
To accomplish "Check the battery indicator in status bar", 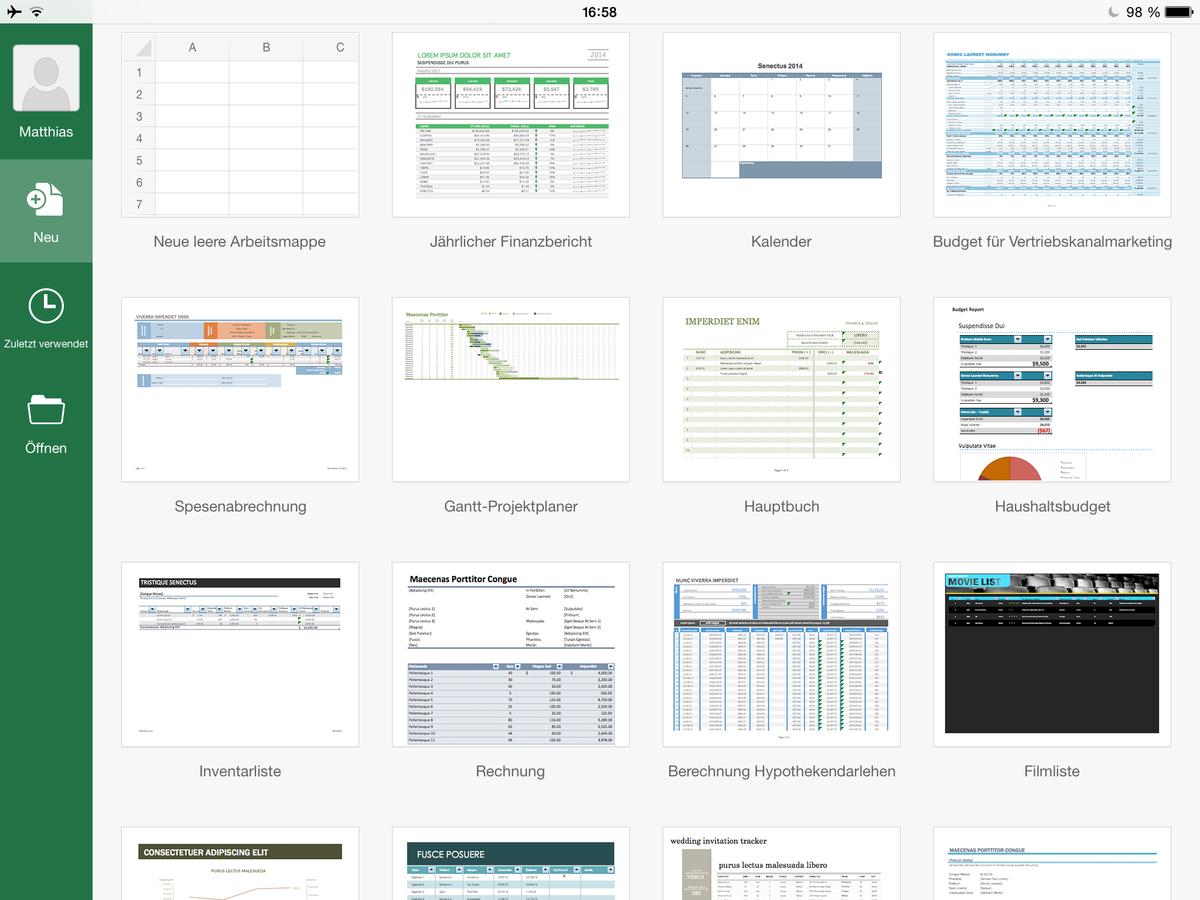I will 1178,12.
